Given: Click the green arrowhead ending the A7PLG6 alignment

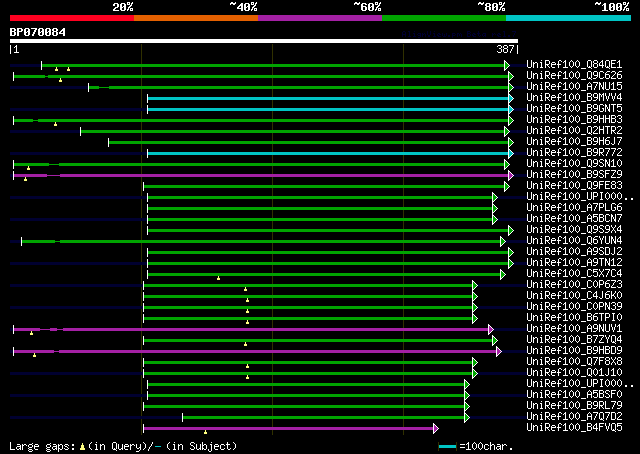Looking at the screenshot, I should pyautogui.click(x=495, y=209).
